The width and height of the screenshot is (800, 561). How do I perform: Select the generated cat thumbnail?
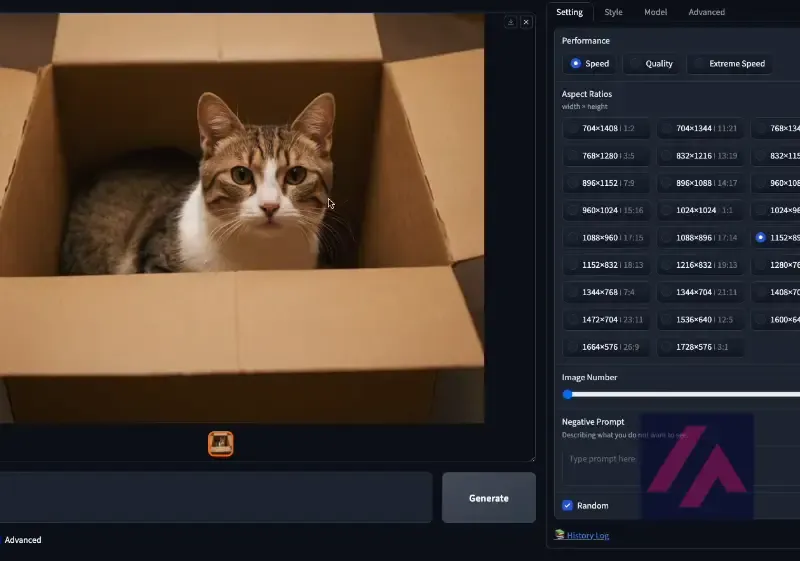tap(220, 444)
